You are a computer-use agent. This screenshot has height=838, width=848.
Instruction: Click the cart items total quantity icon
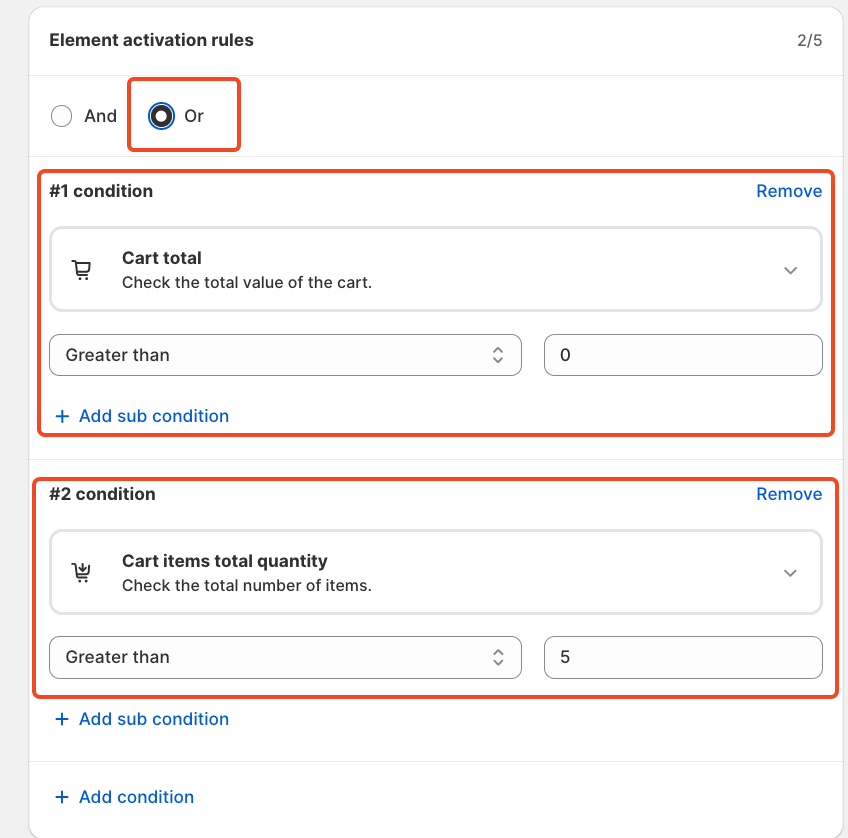pos(82,573)
